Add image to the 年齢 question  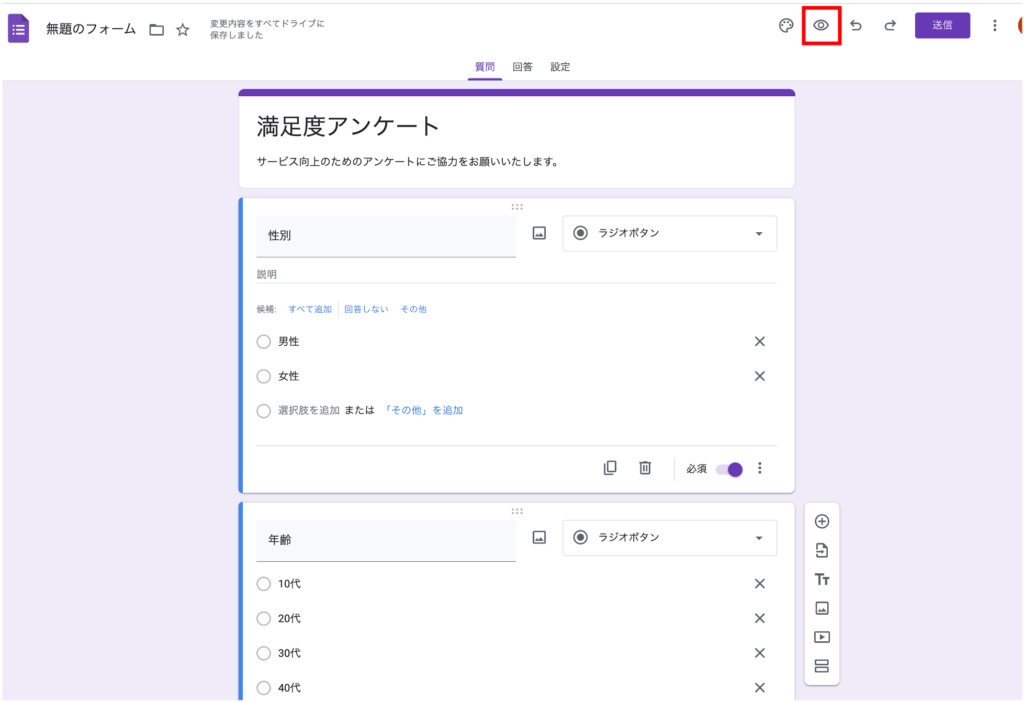(539, 537)
